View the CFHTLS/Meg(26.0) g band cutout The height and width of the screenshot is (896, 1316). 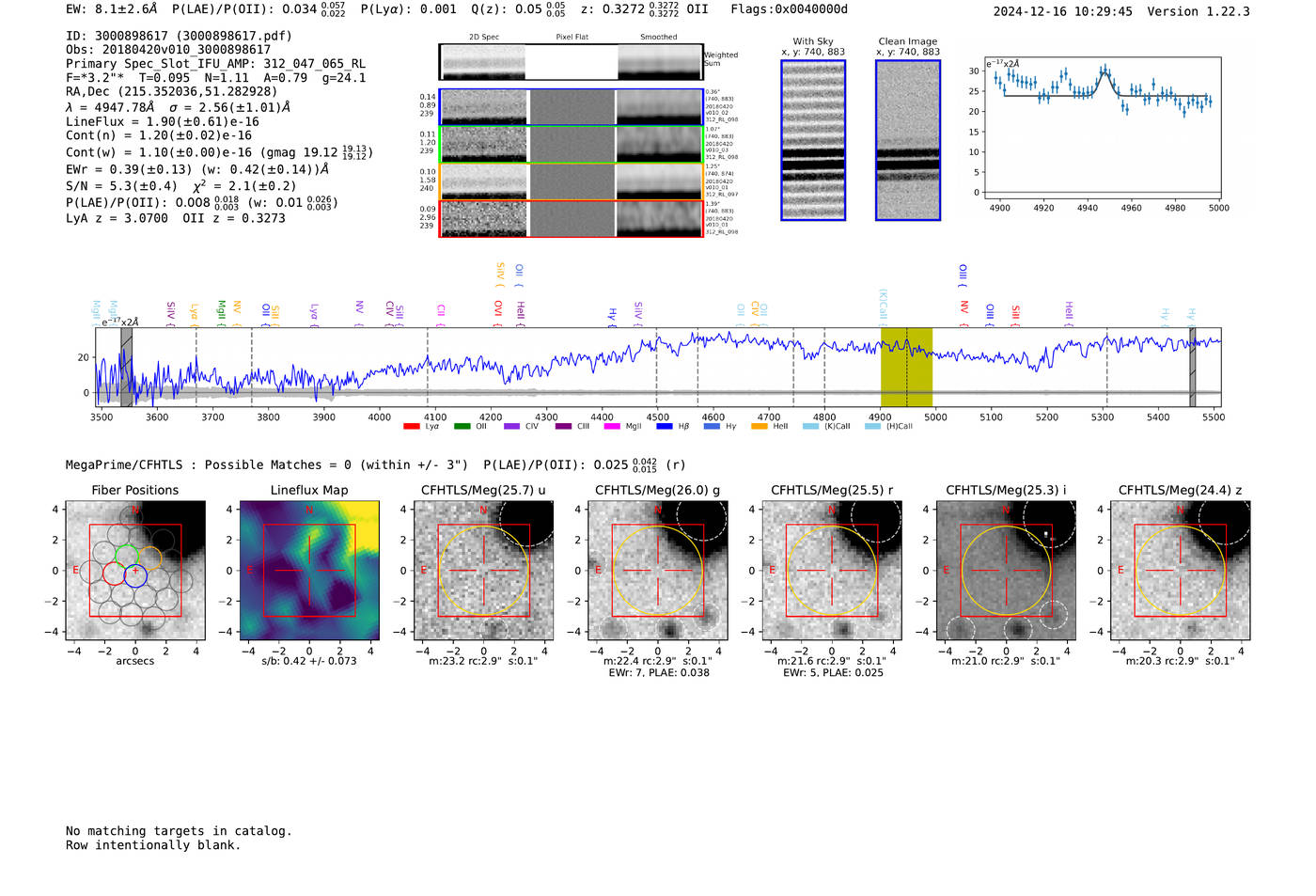click(658, 571)
